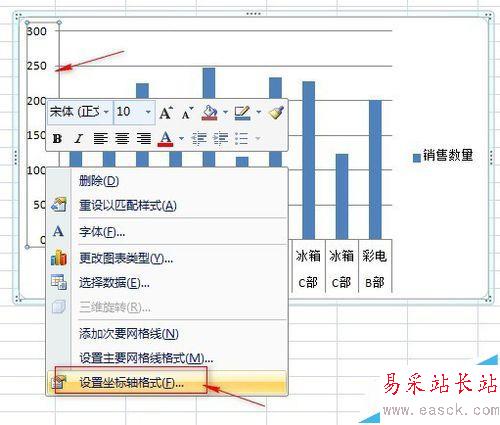Choose 删除(D) from context menu
Image resolution: width=500 pixels, height=425 pixels.
[167, 181]
